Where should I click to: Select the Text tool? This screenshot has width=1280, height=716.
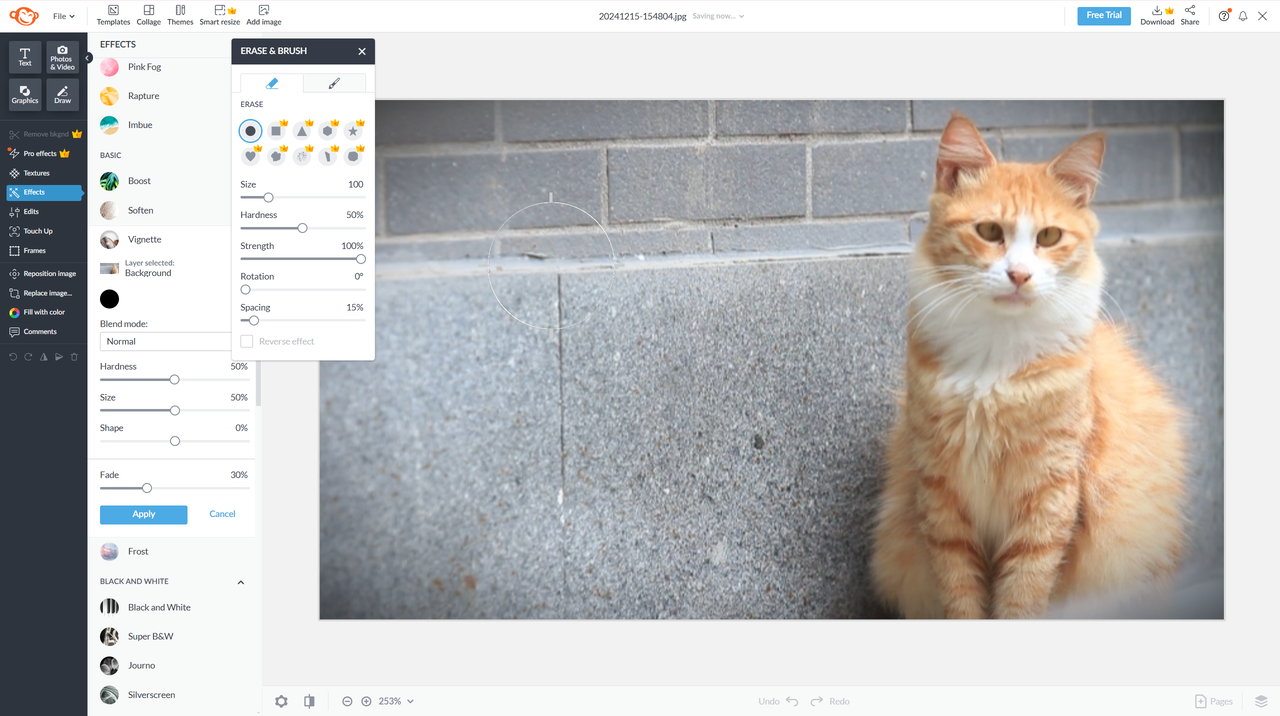coord(25,56)
